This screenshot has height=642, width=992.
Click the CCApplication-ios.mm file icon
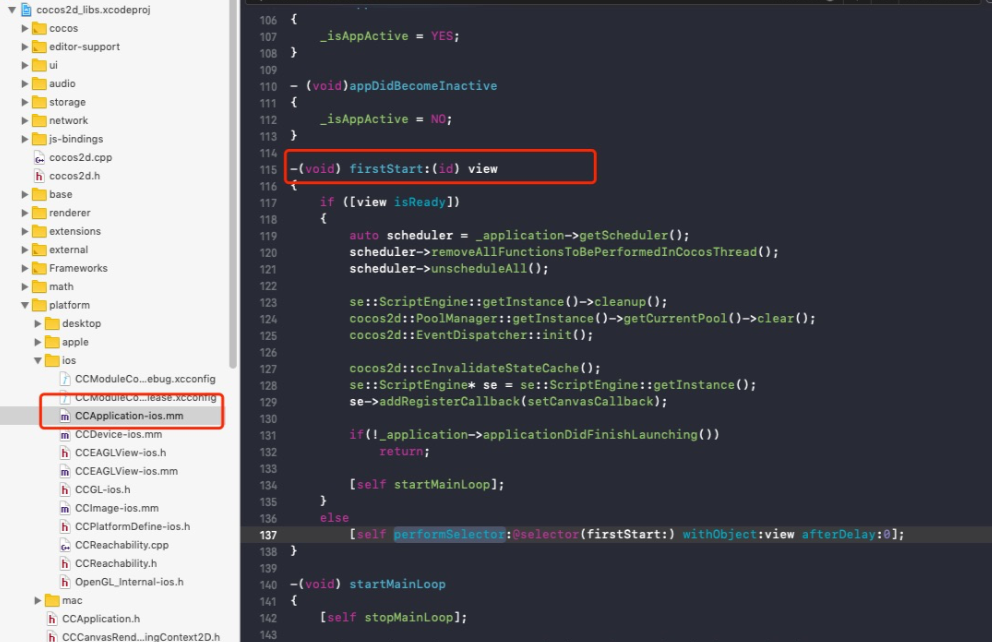click(x=65, y=416)
